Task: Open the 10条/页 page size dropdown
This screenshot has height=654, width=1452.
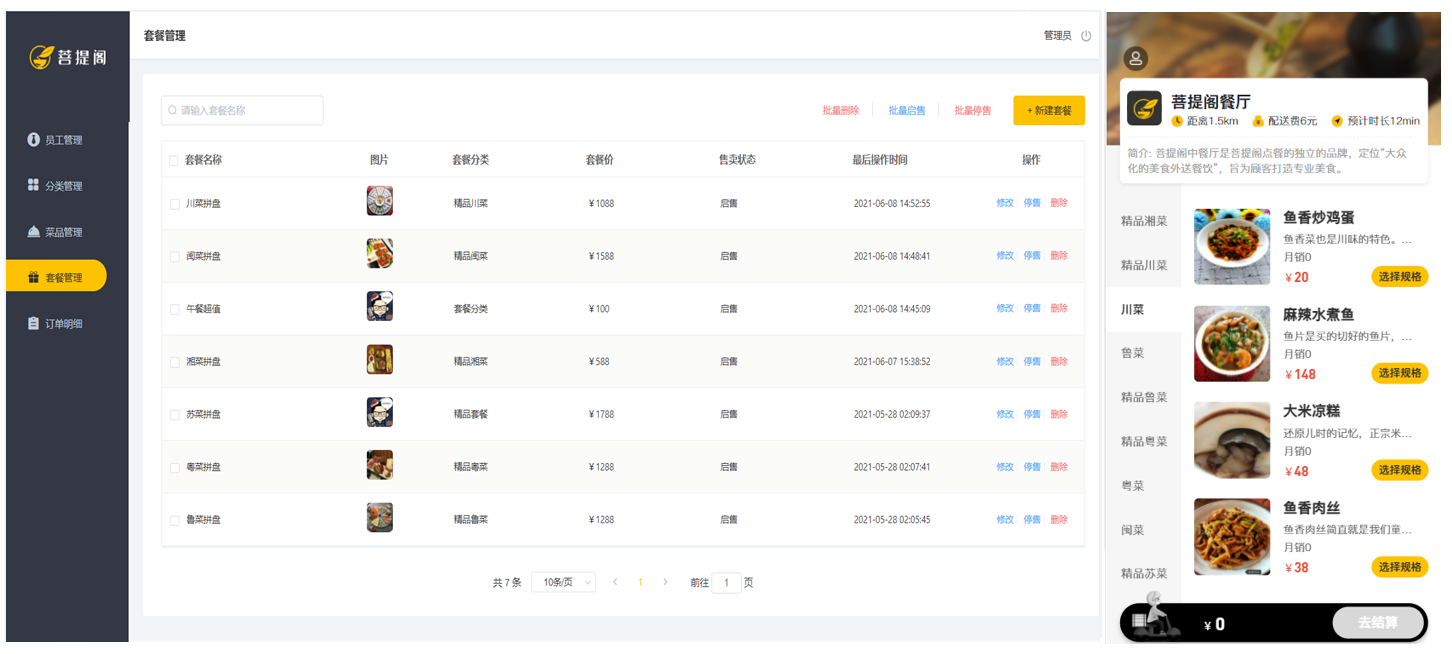Action: coord(562,581)
